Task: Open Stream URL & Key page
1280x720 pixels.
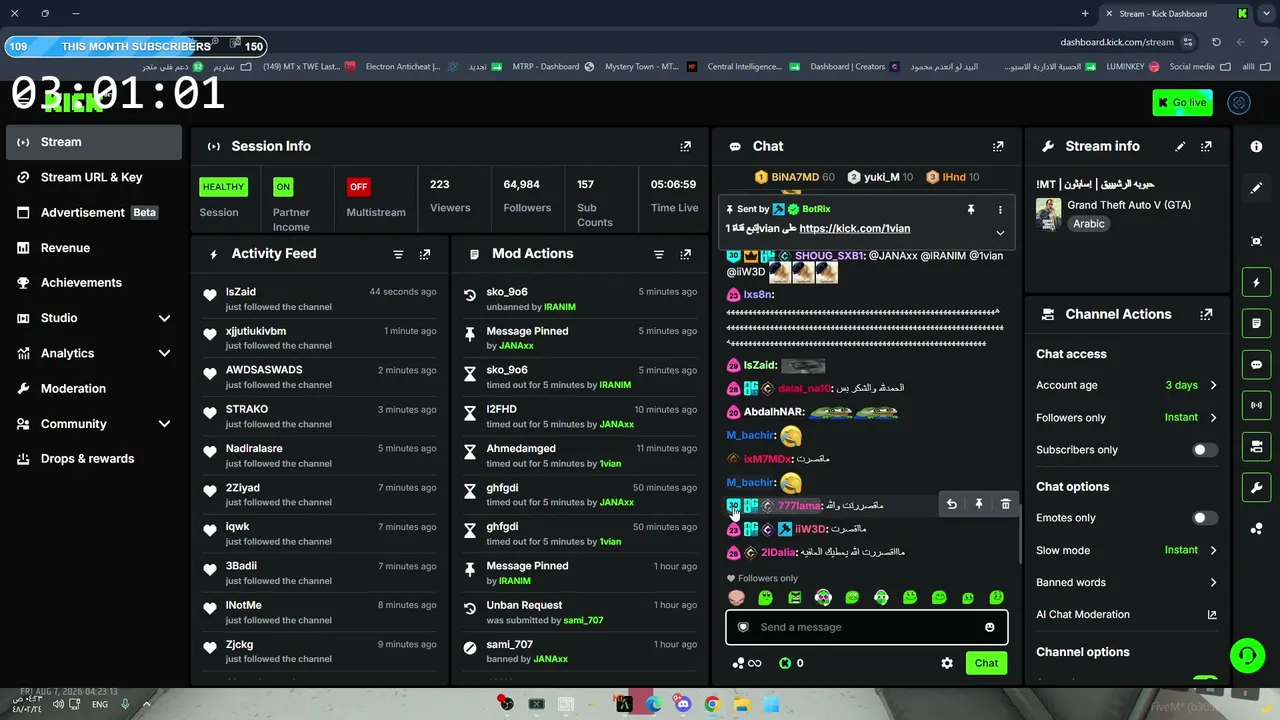Action: (x=94, y=177)
